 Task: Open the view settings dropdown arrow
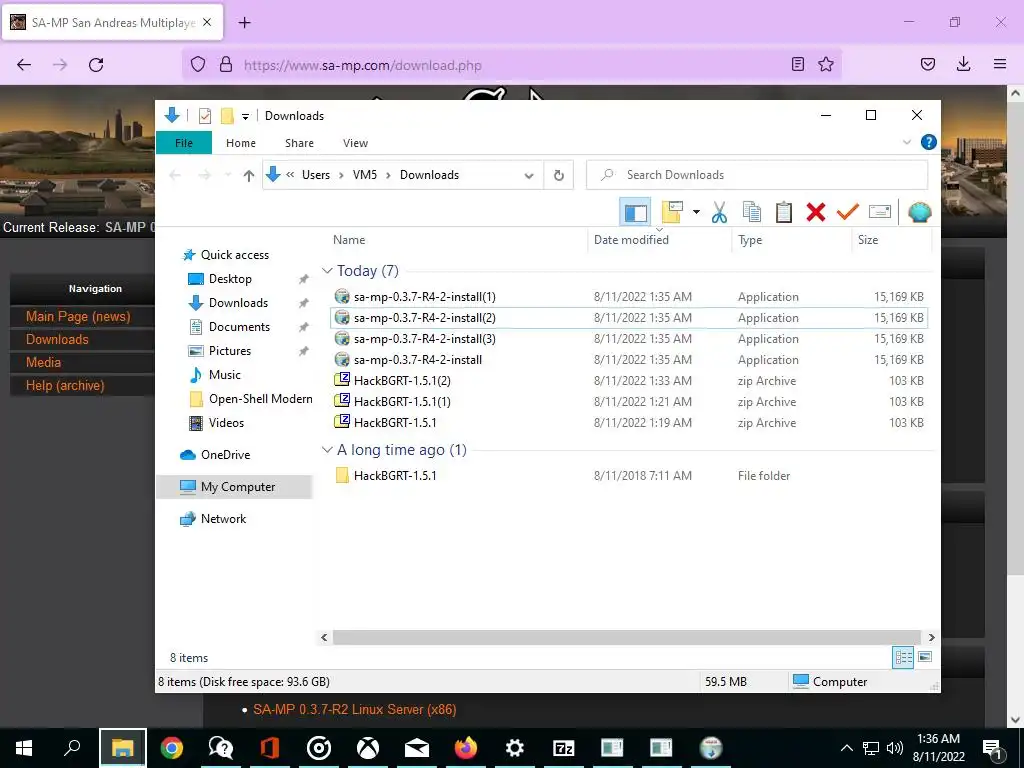pos(696,212)
